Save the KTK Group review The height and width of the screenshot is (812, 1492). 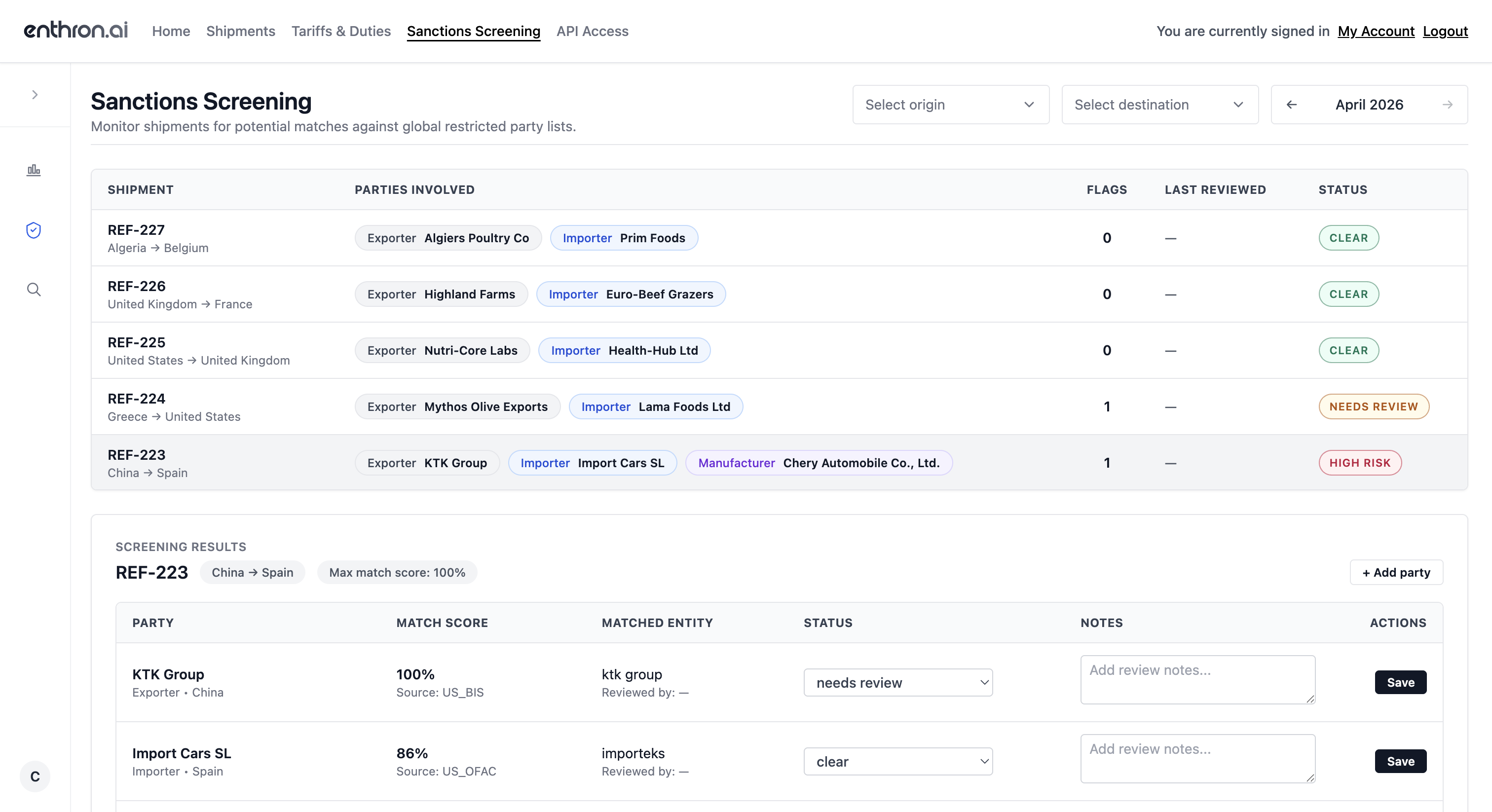click(1400, 682)
